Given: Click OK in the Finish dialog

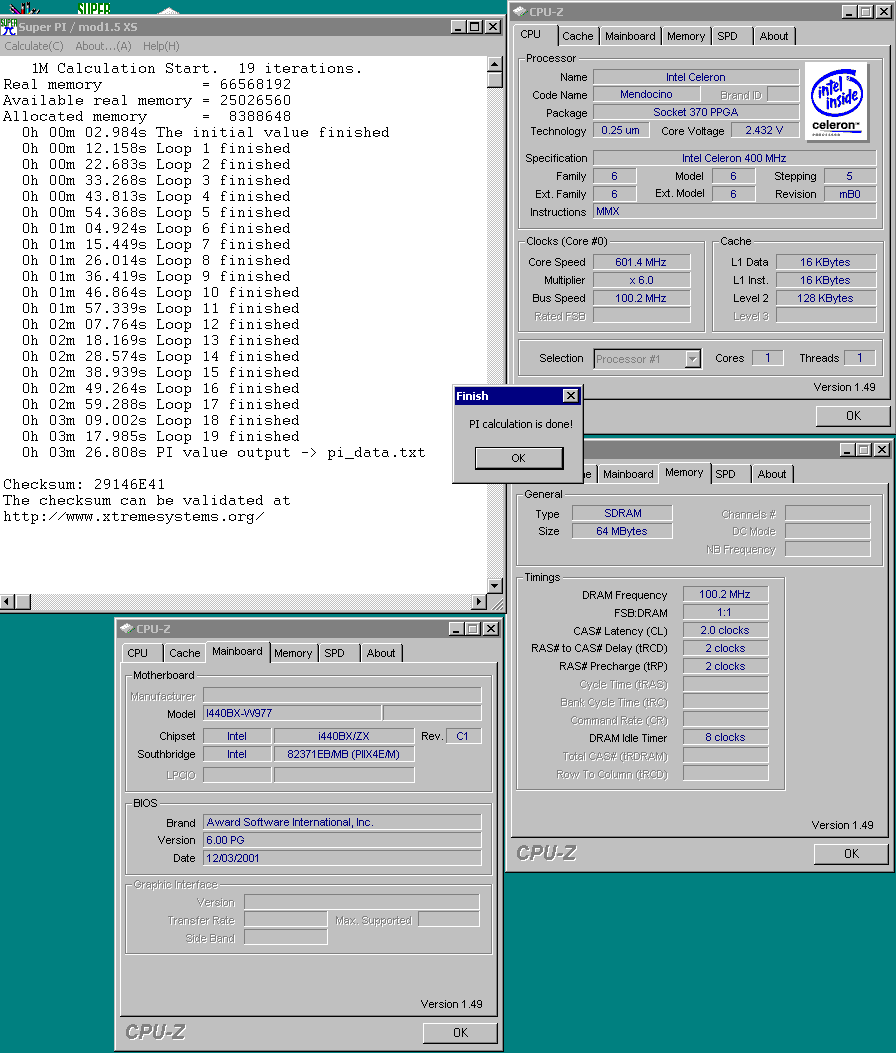Looking at the screenshot, I should coord(519,458).
